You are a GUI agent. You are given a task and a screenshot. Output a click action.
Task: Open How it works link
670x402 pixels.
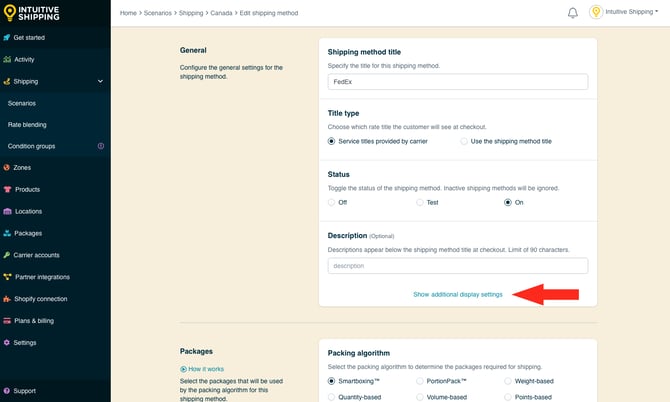click(x=206, y=369)
